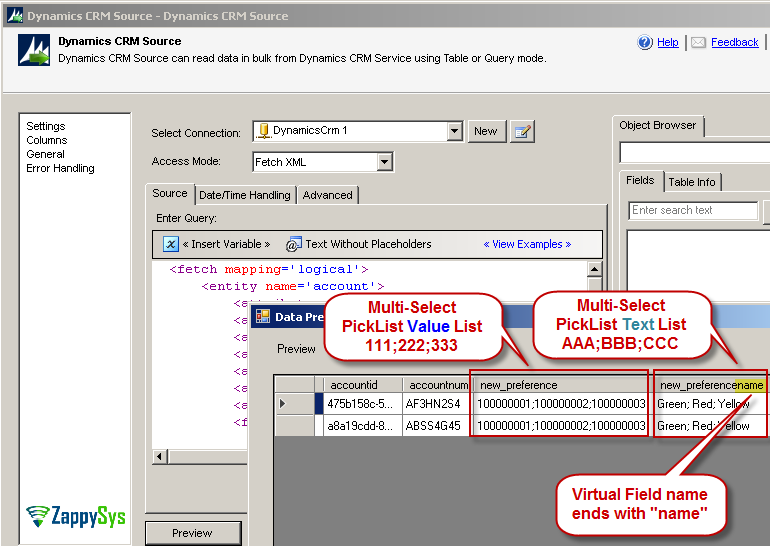
Task: Click the Dynamics CRM Source title bar icon
Action: point(15,15)
